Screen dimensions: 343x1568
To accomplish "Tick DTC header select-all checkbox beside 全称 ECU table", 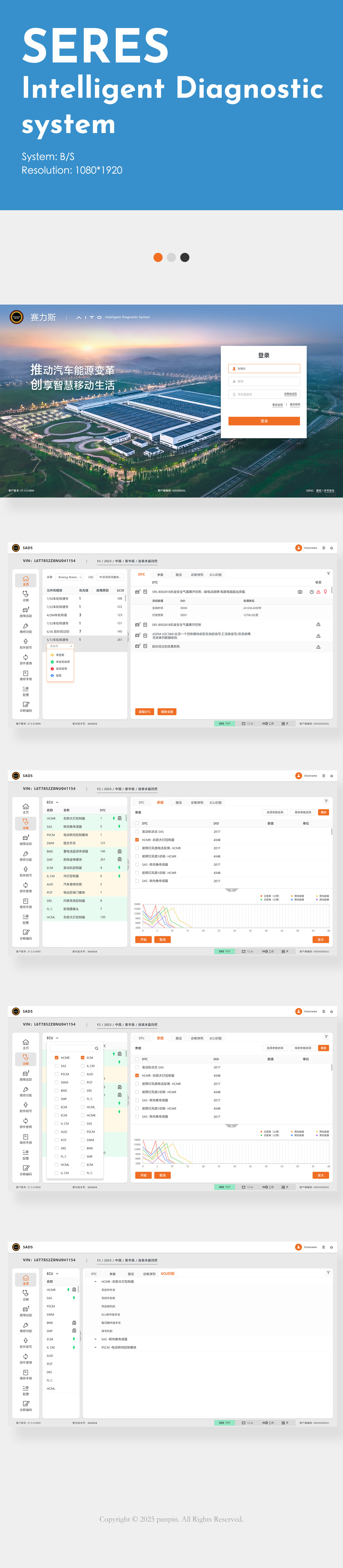I will [137, 823].
